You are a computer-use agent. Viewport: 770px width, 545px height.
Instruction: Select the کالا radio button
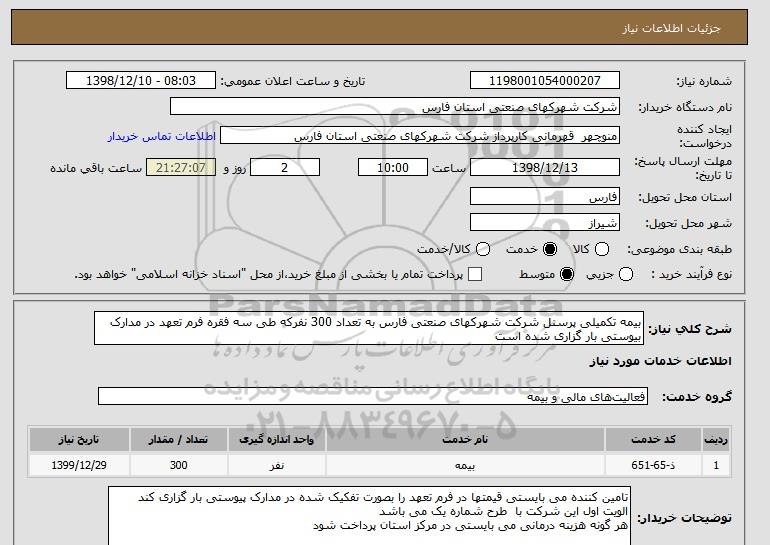coord(602,249)
